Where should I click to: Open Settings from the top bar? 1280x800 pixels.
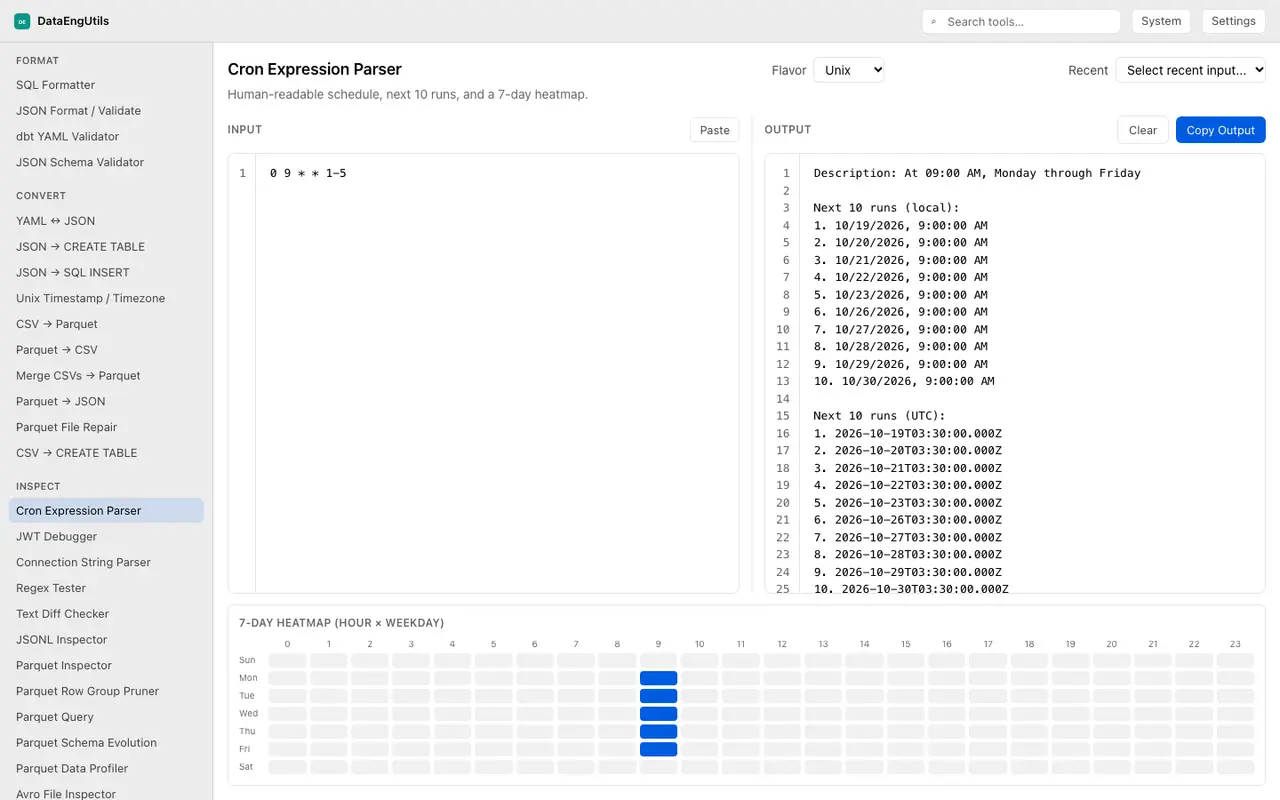[1233, 21]
